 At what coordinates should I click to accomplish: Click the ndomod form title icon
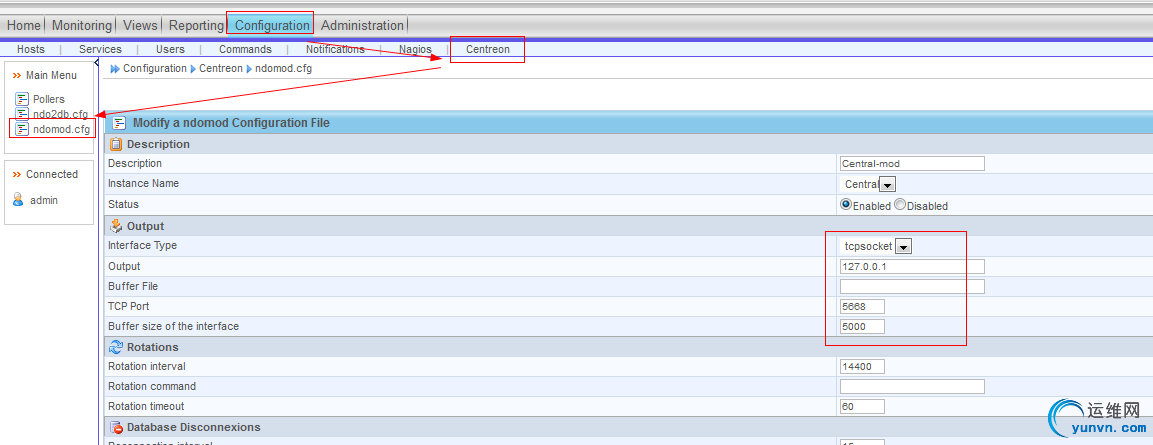[119, 123]
